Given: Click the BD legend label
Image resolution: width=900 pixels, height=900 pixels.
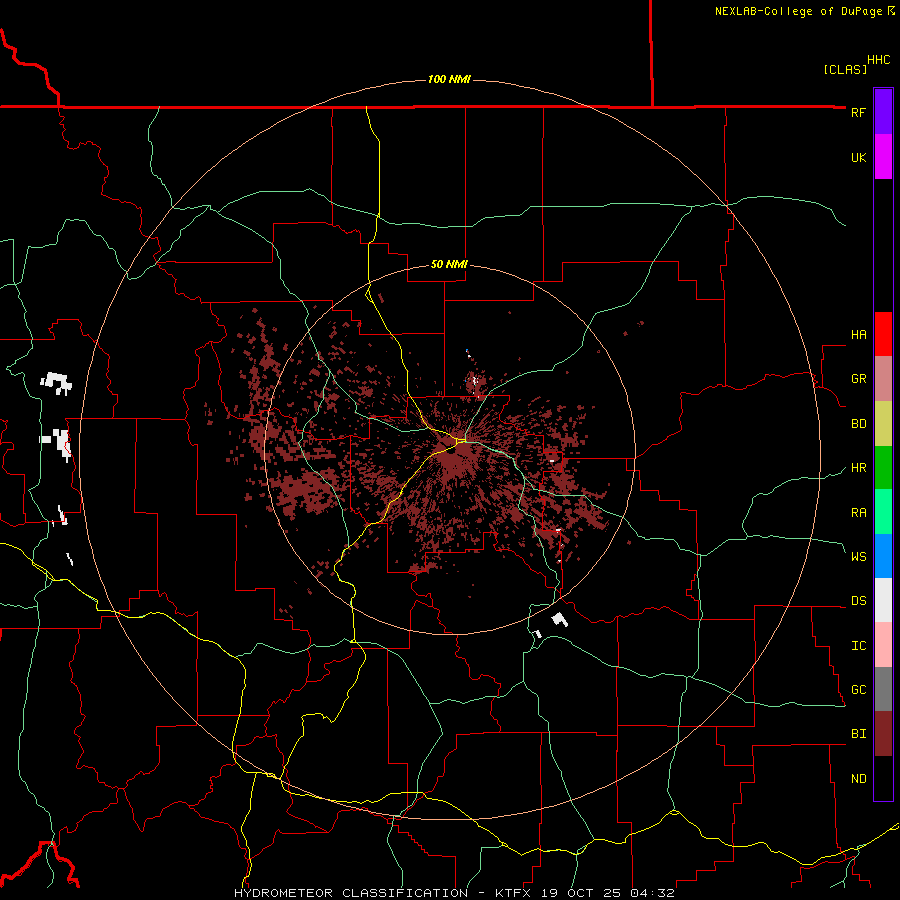Looking at the screenshot, I should [858, 424].
